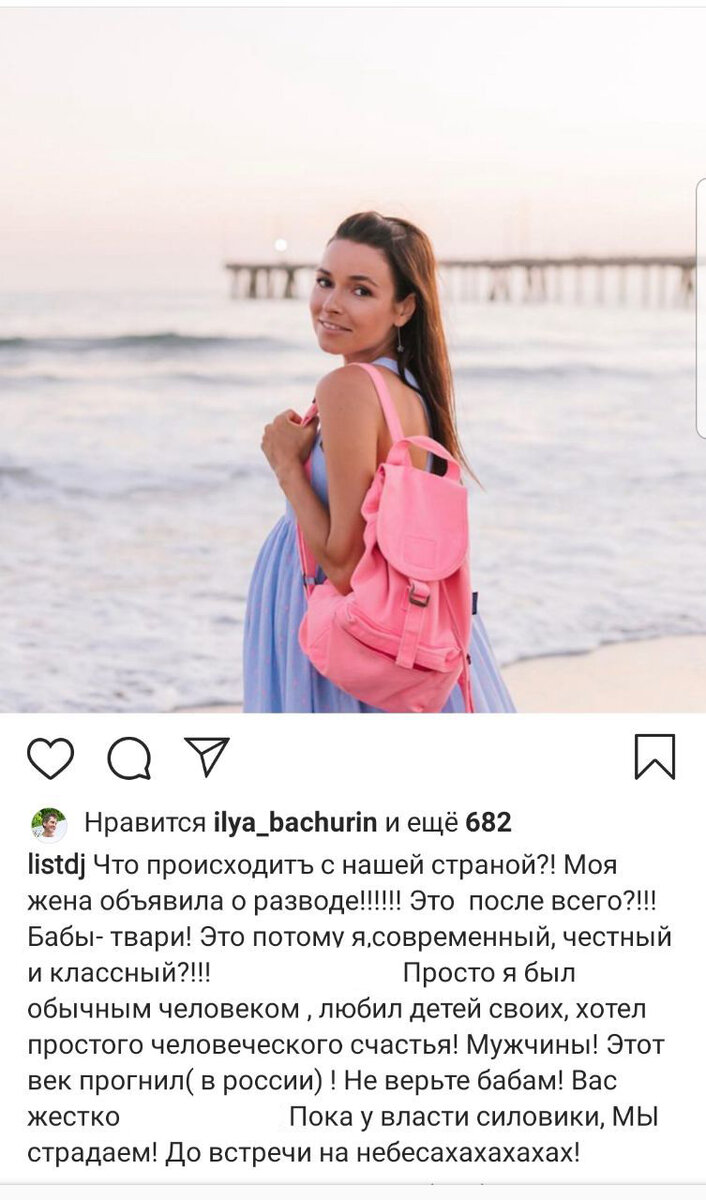
Task: Open comments via speech bubble icon
Action: pos(129,758)
